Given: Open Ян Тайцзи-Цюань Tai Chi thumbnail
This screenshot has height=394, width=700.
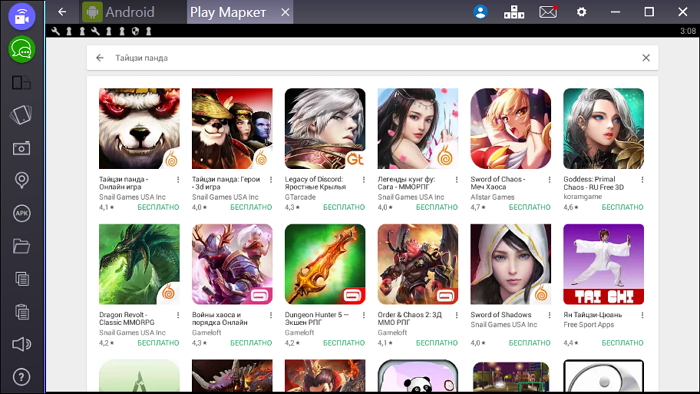Looking at the screenshot, I should coord(604,264).
